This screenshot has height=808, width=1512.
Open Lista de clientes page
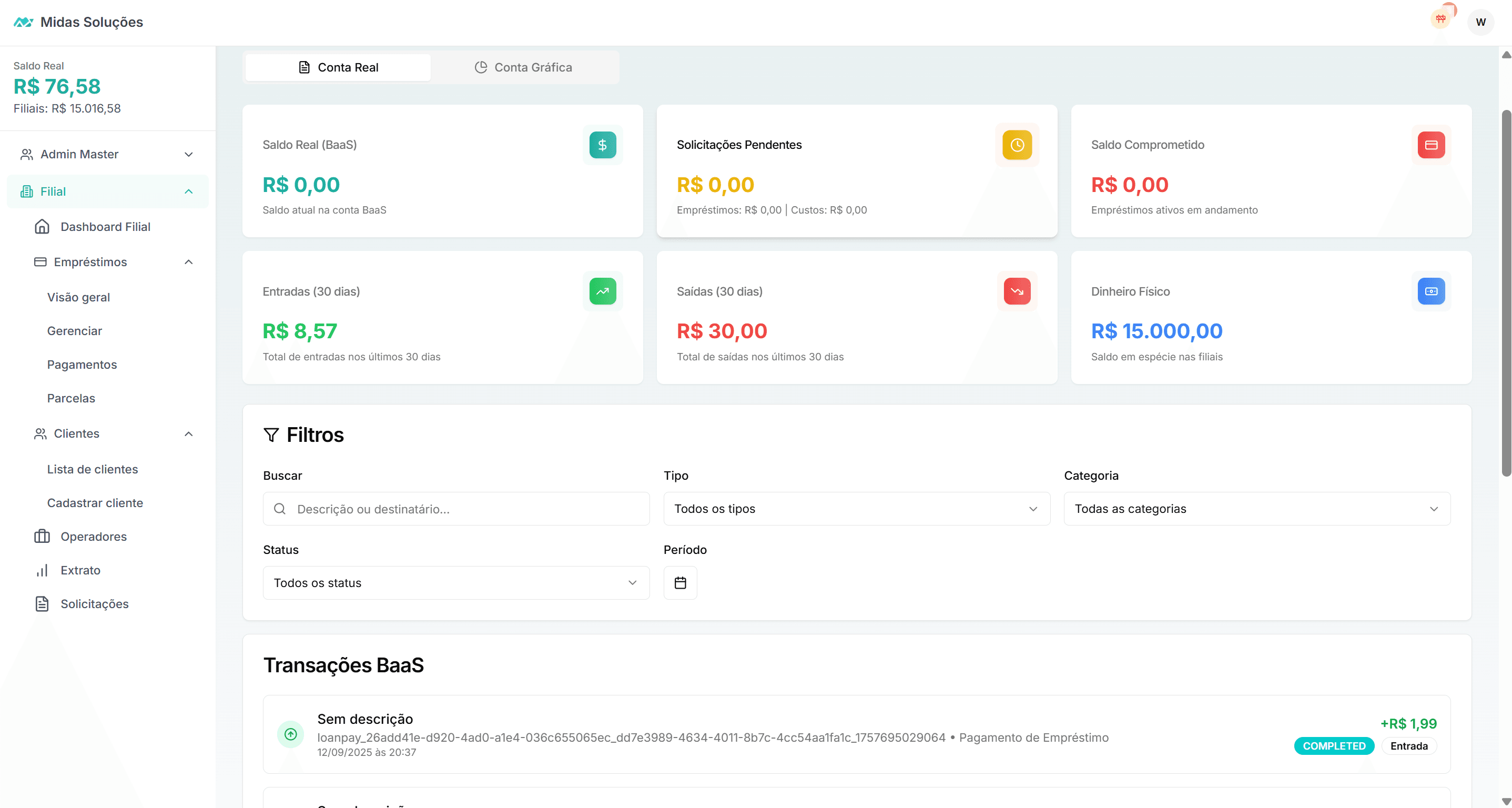[92, 469]
